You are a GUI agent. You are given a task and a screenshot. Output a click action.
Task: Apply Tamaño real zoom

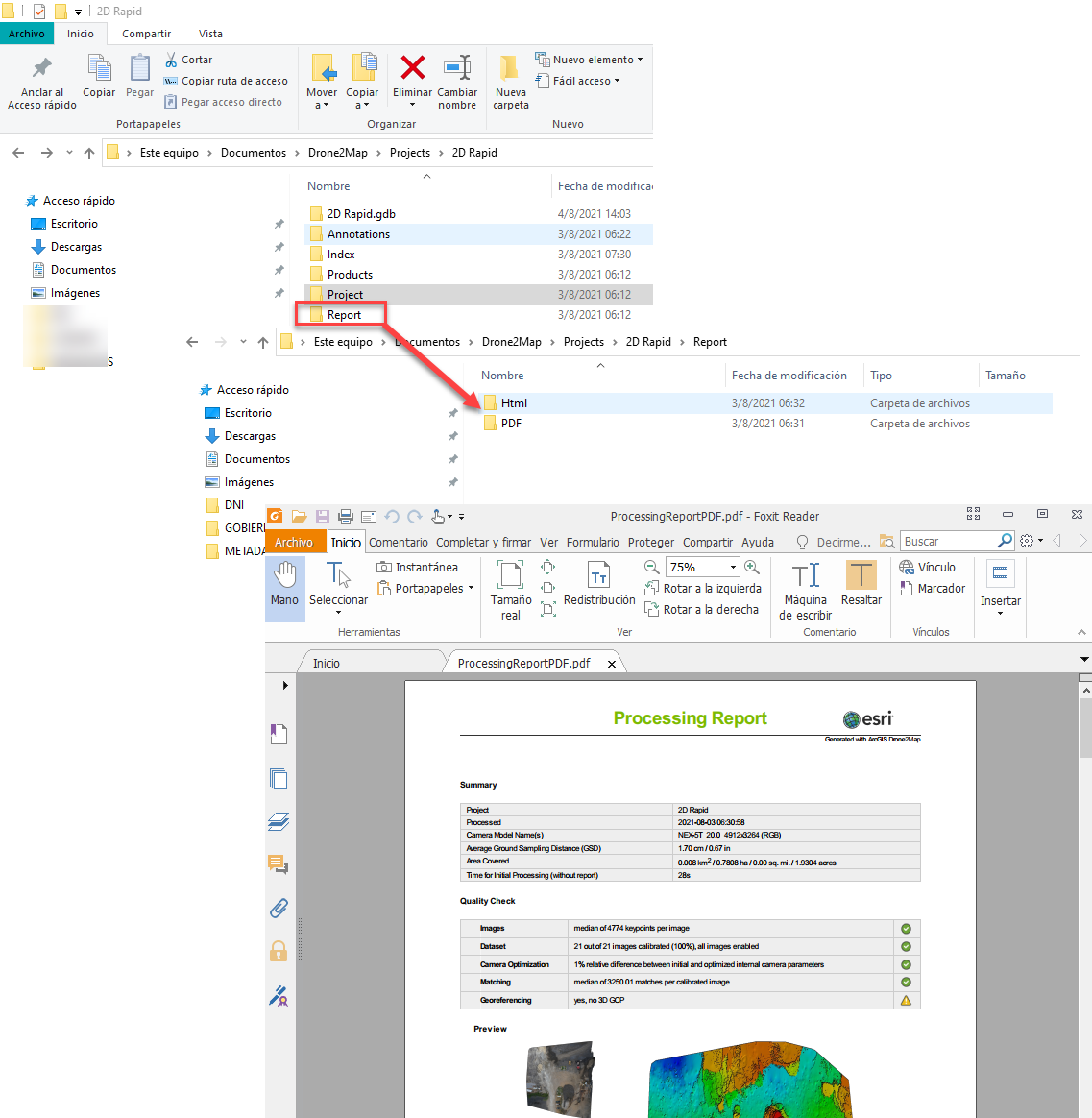coord(510,588)
